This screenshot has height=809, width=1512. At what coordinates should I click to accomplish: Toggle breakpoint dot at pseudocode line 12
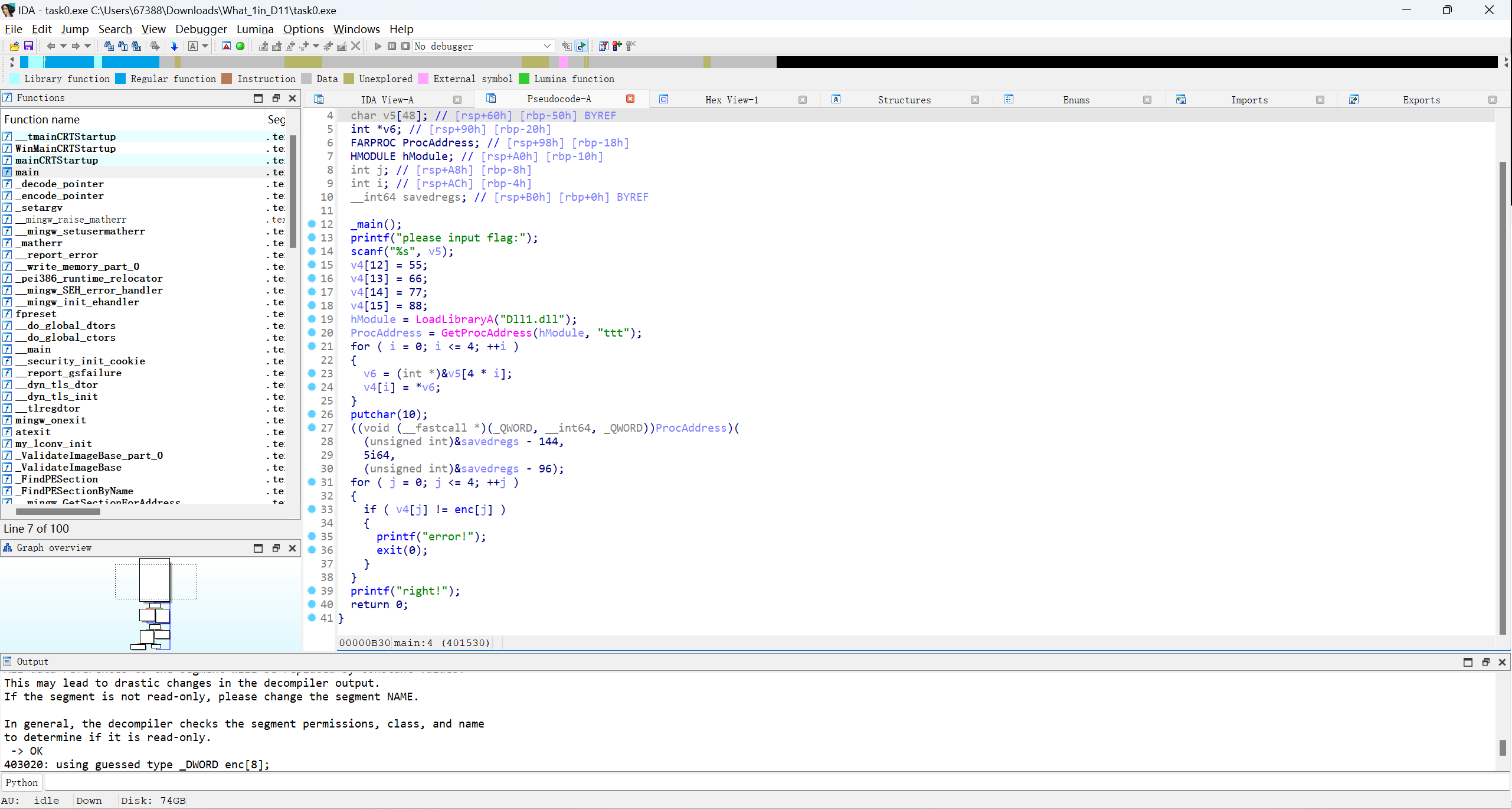312,224
